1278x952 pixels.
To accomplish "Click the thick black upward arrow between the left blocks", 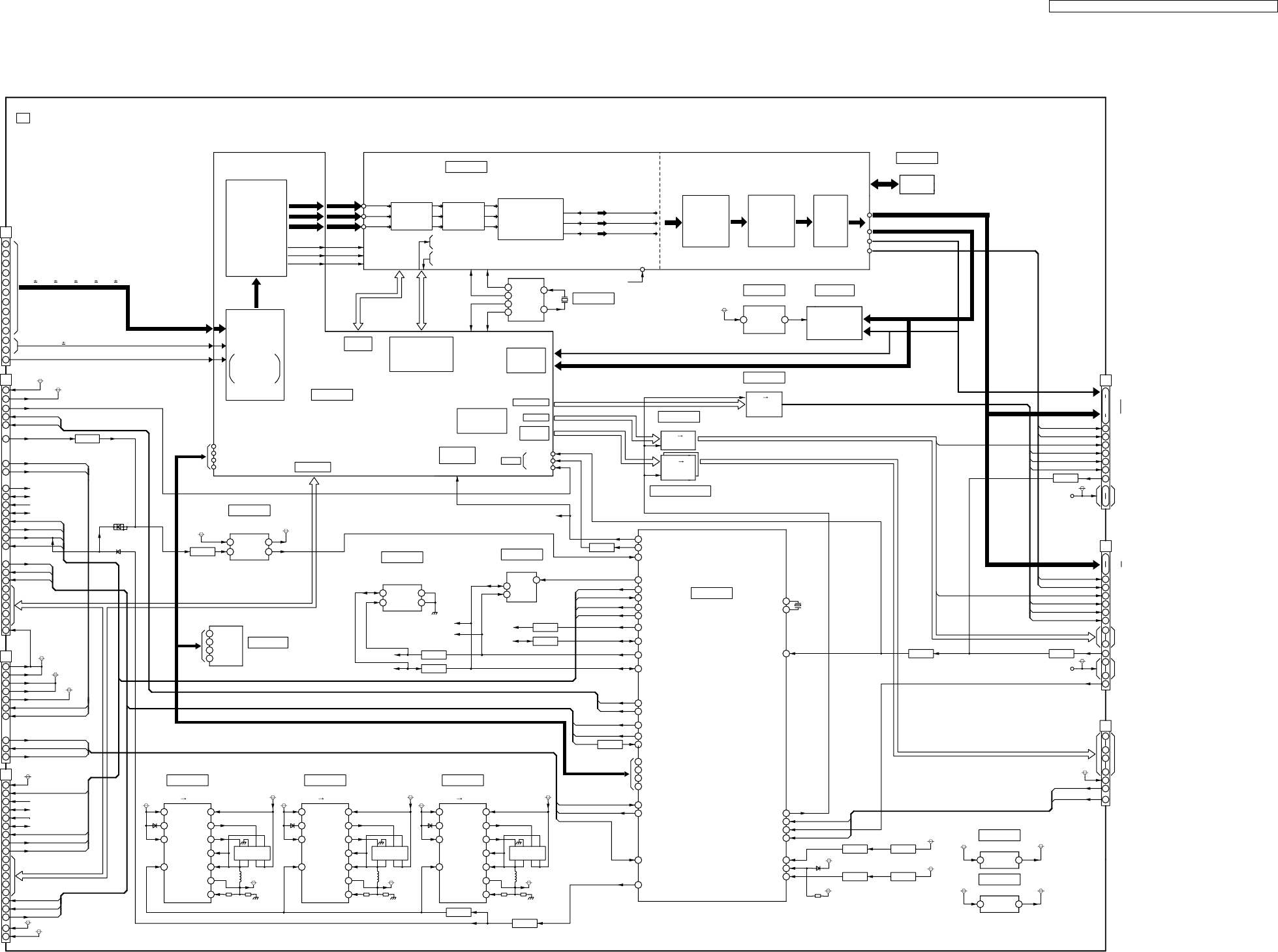I will 256,293.
